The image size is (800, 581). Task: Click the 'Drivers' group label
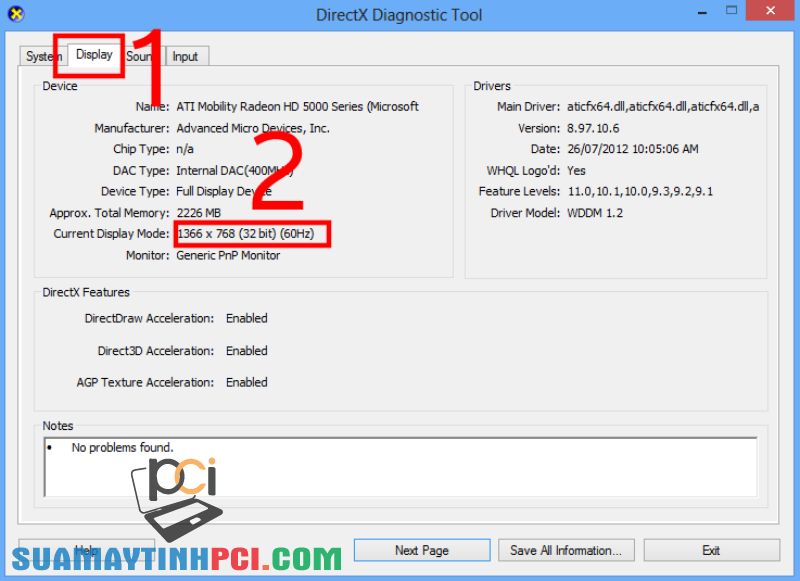pyautogui.click(x=492, y=86)
